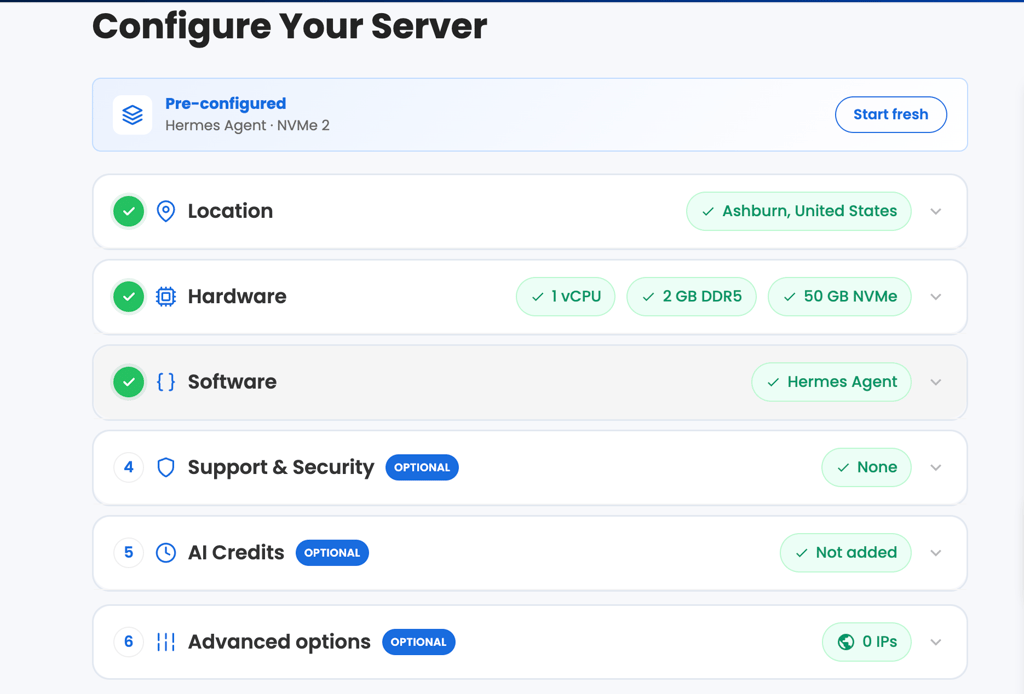Image resolution: width=1024 pixels, height=694 pixels.
Task: Click the OPTIONAL tag beside Support & Security
Action: tap(422, 467)
